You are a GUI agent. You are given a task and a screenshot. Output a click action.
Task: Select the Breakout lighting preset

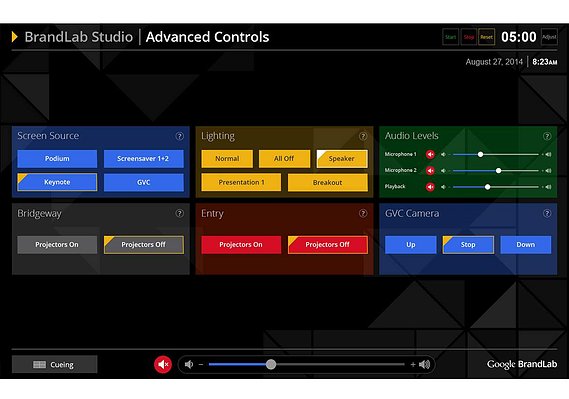tap(328, 182)
